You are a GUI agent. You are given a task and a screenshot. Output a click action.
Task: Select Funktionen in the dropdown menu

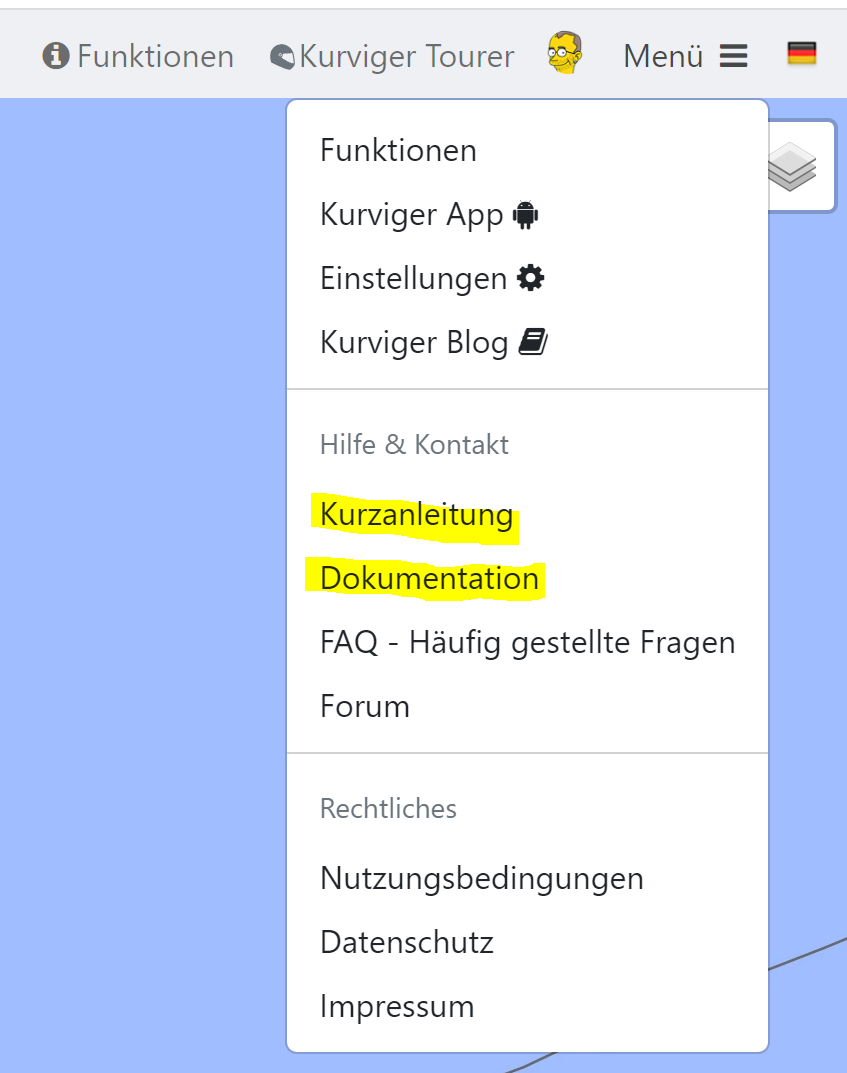398,151
